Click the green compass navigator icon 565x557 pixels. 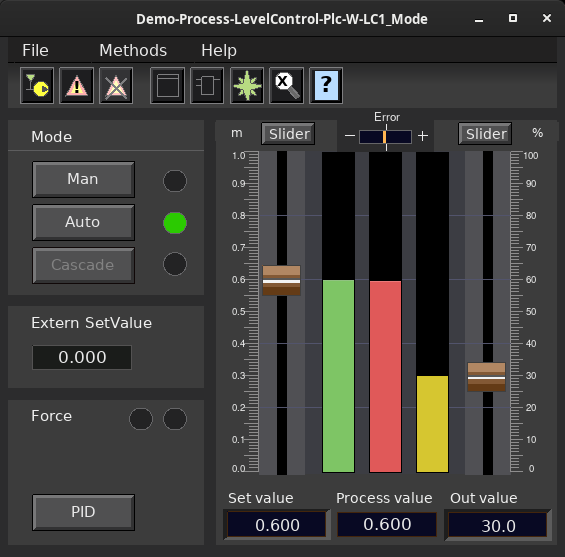pos(247,85)
